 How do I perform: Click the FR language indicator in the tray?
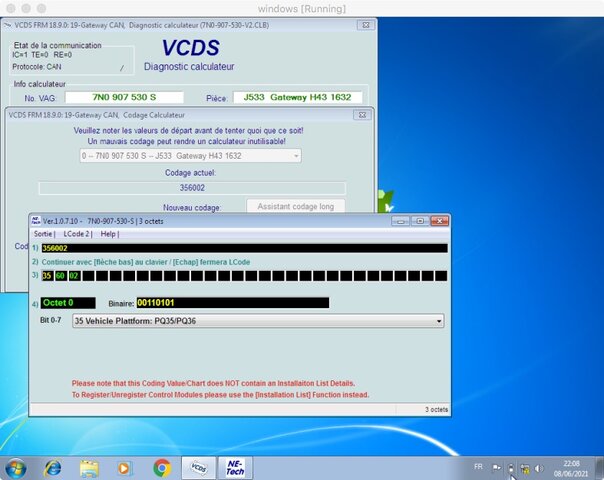pyautogui.click(x=478, y=467)
